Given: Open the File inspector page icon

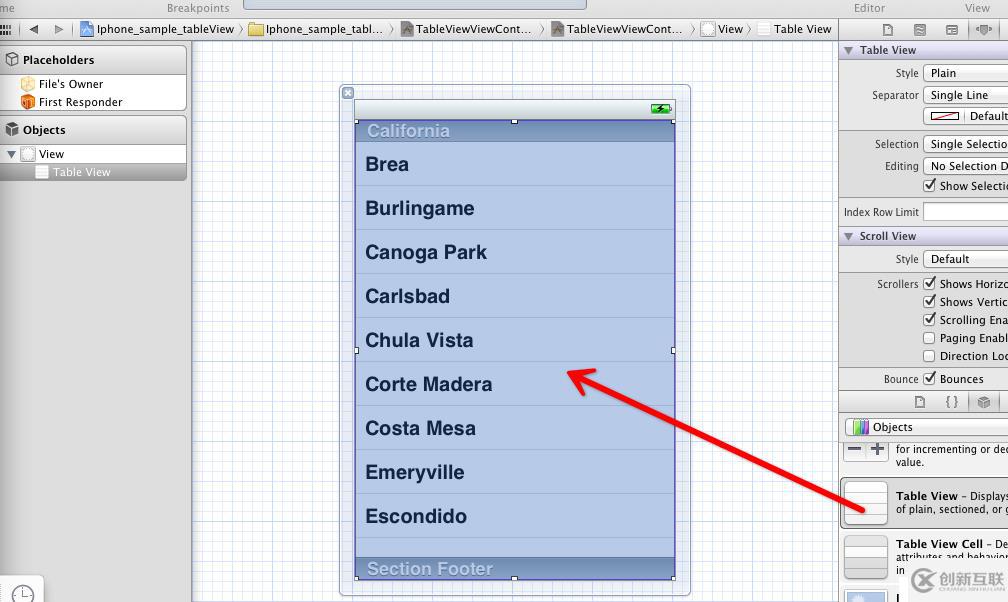Looking at the screenshot, I should click(x=888, y=30).
